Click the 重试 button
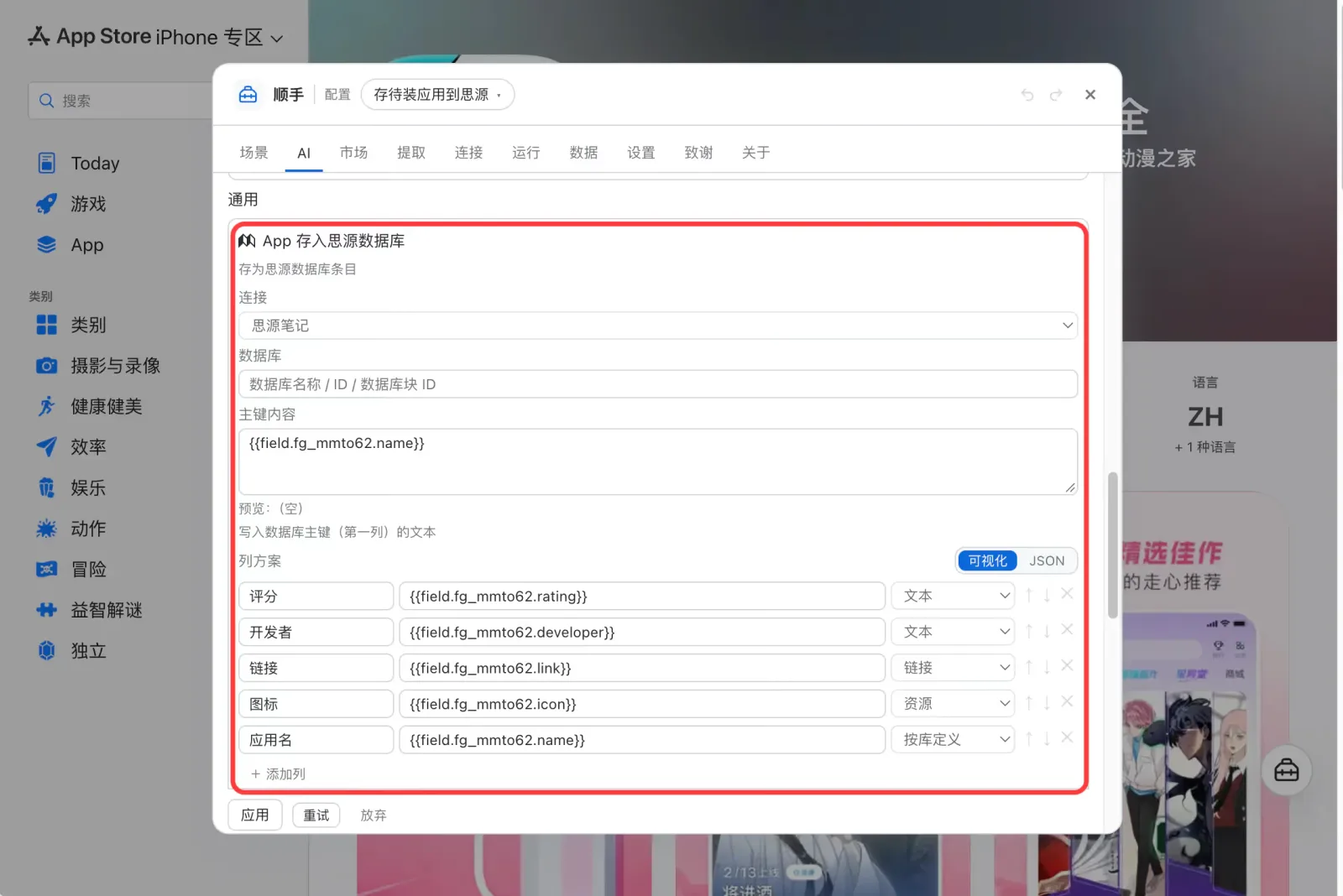1343x896 pixels. point(316,815)
